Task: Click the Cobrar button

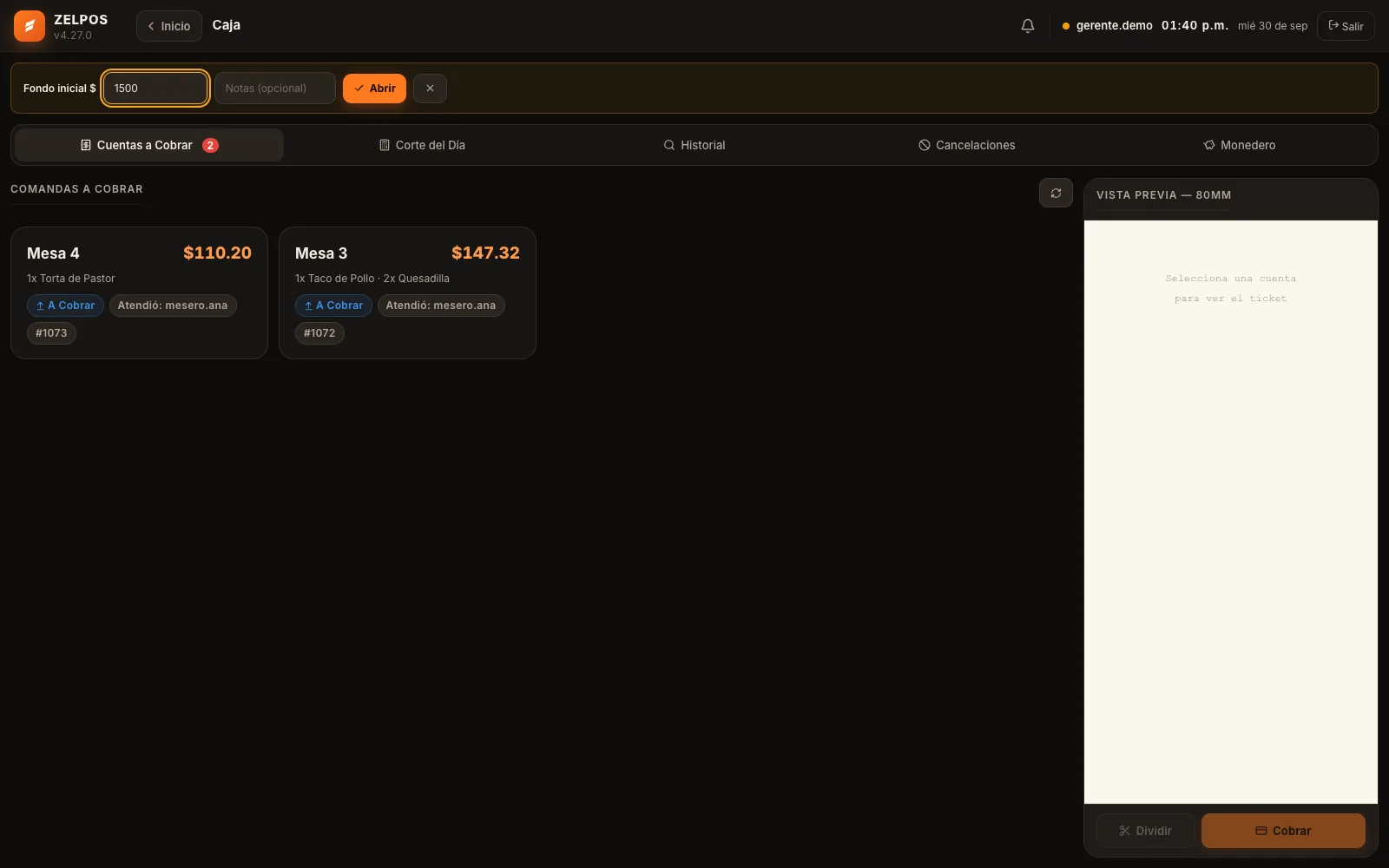Action: (x=1283, y=831)
